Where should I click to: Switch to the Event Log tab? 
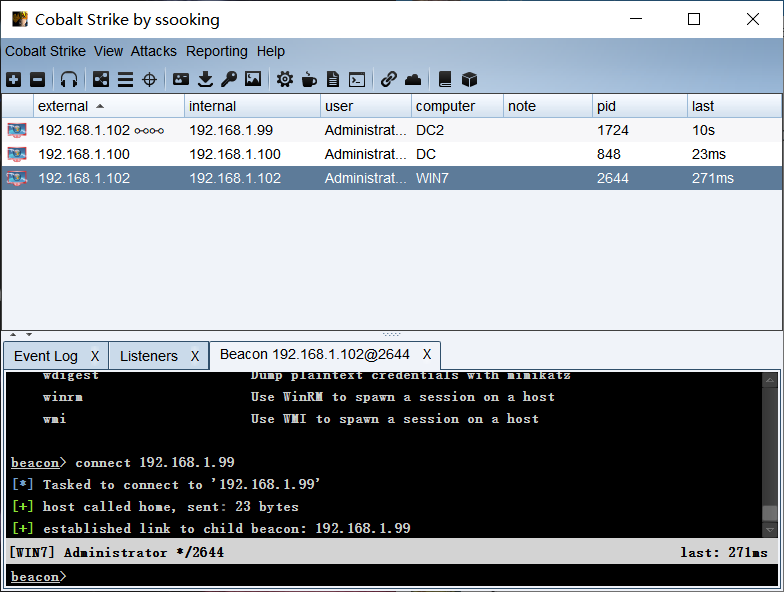point(46,356)
